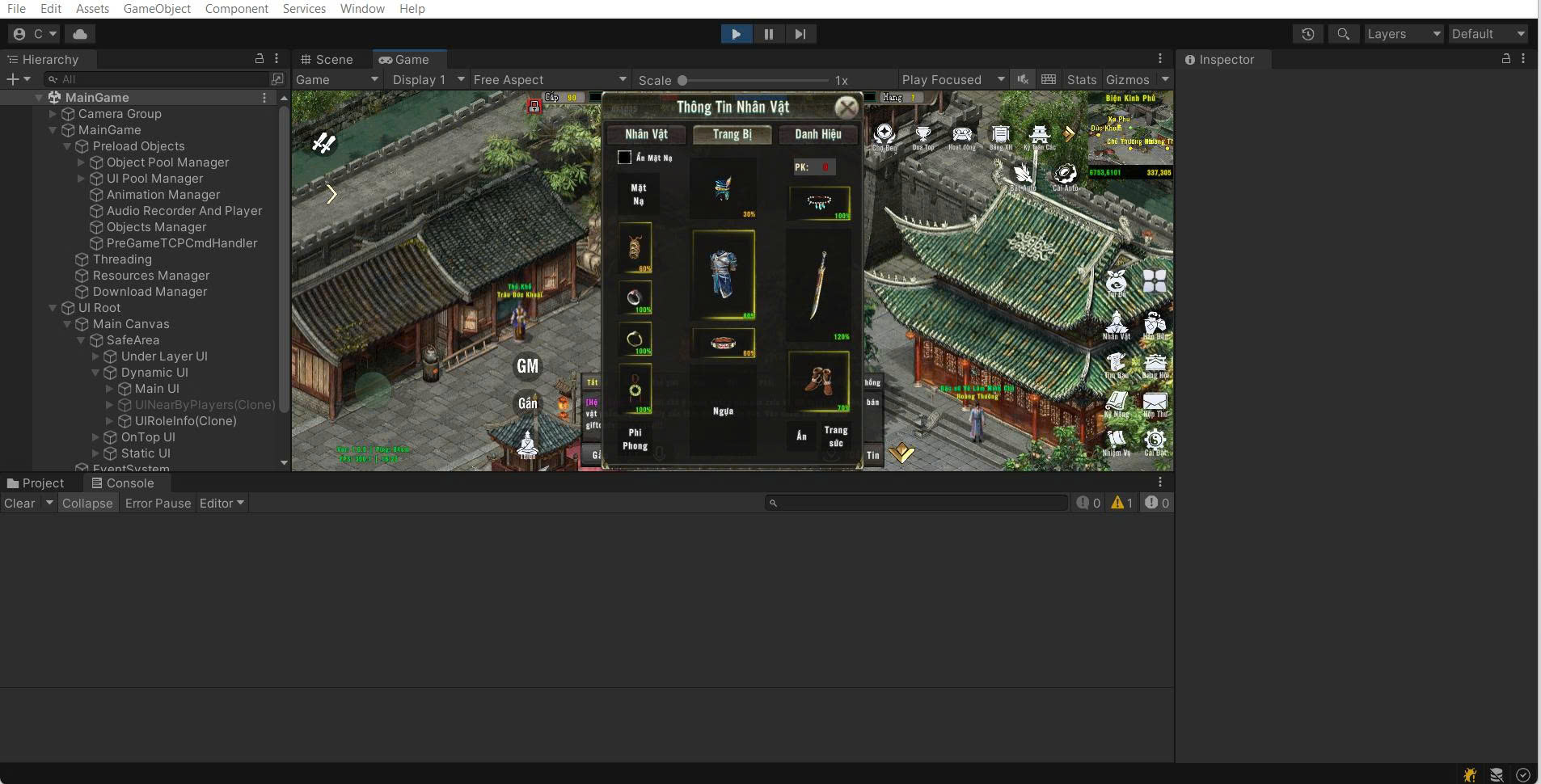Toggle Collapse in Console

click(x=87, y=503)
